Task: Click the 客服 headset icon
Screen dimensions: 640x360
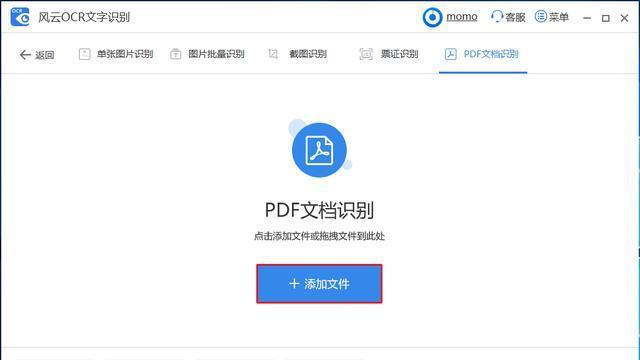Action: [496, 17]
